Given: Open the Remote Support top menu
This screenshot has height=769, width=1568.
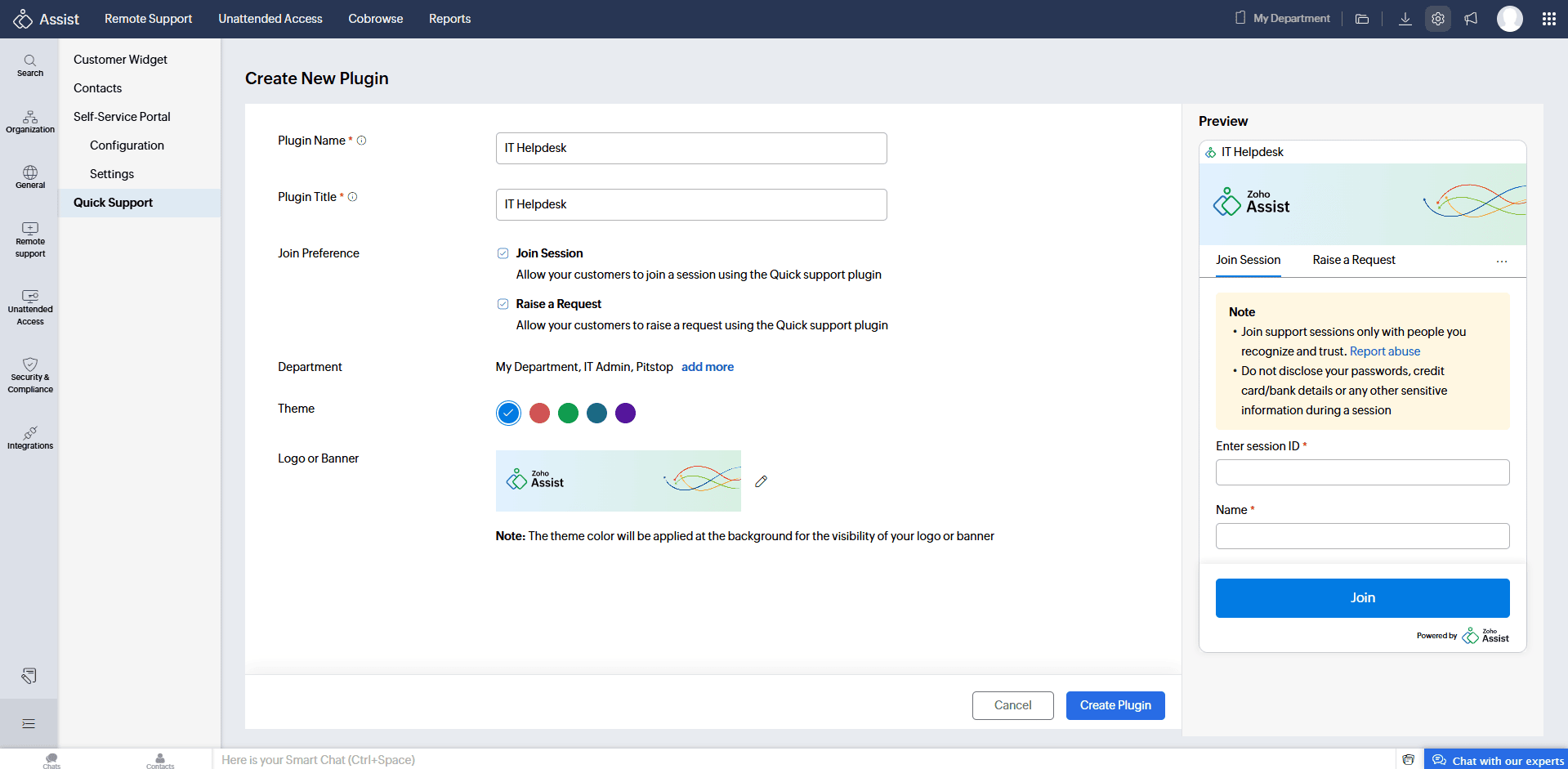Looking at the screenshot, I should [x=149, y=19].
